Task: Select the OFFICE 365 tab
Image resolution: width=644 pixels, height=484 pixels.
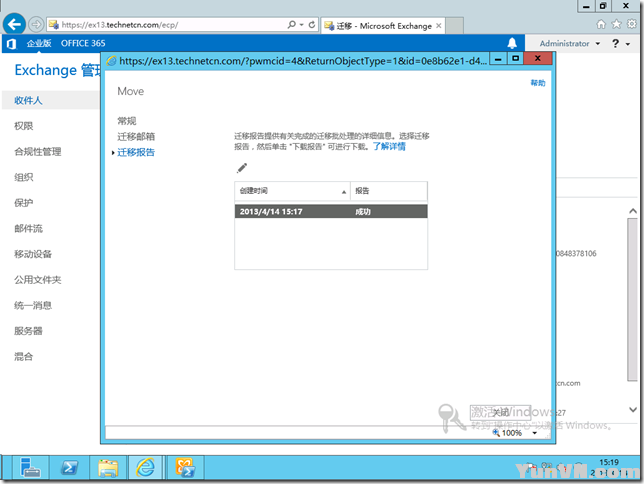Action: (x=83, y=43)
